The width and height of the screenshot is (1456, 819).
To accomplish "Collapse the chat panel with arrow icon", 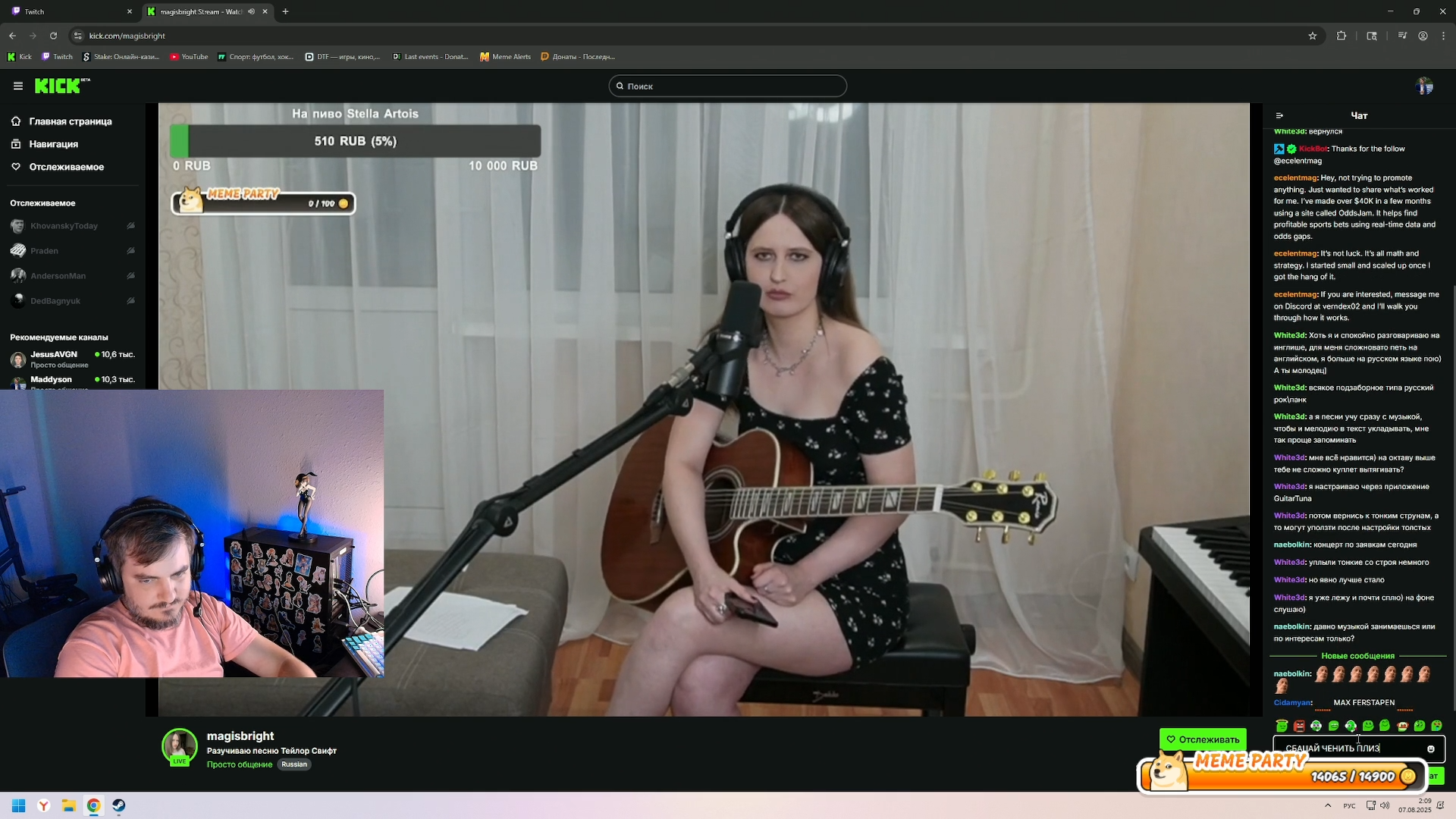I will coord(1279,116).
